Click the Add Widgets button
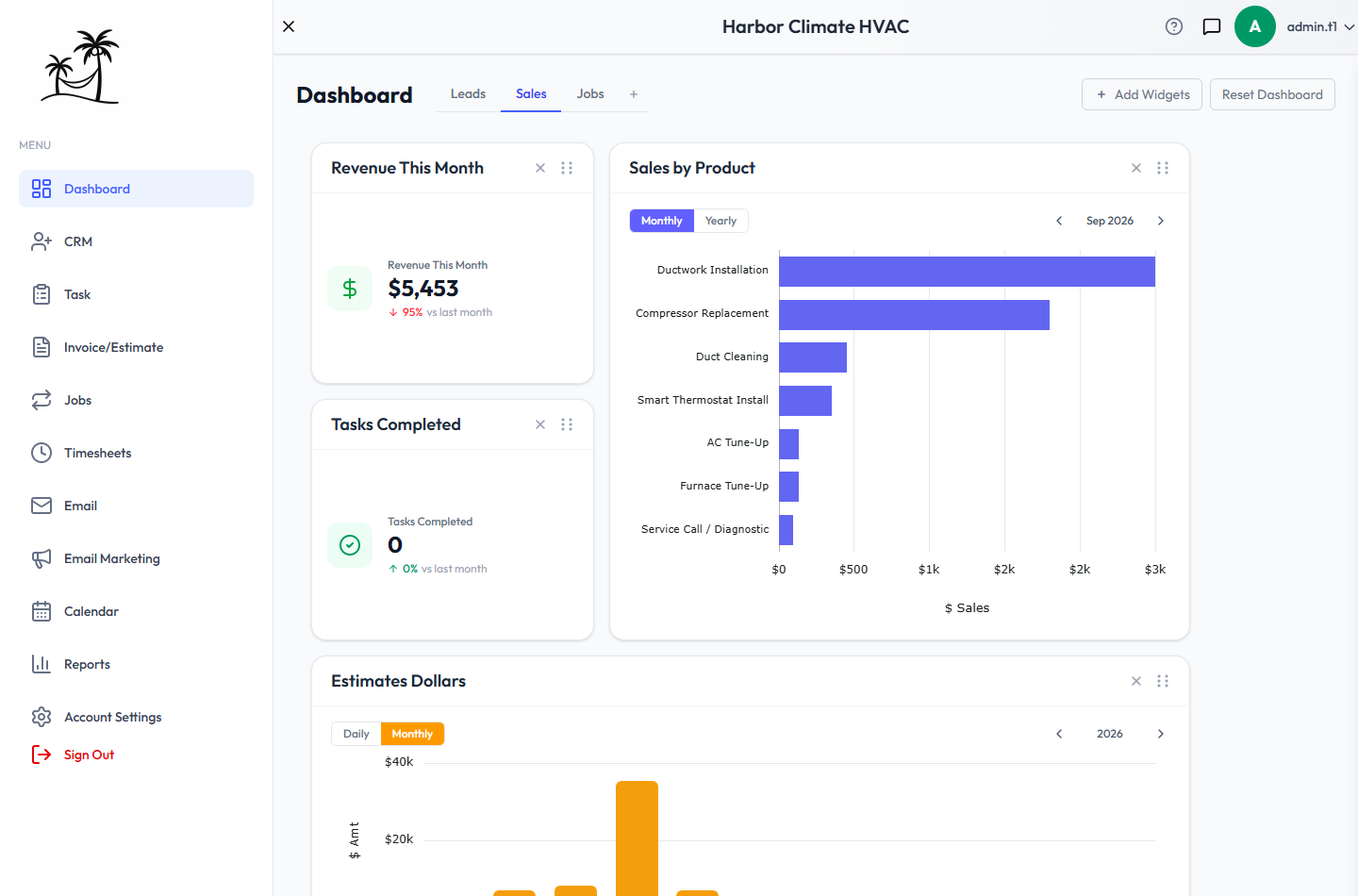This screenshot has width=1358, height=896. pos(1142,94)
